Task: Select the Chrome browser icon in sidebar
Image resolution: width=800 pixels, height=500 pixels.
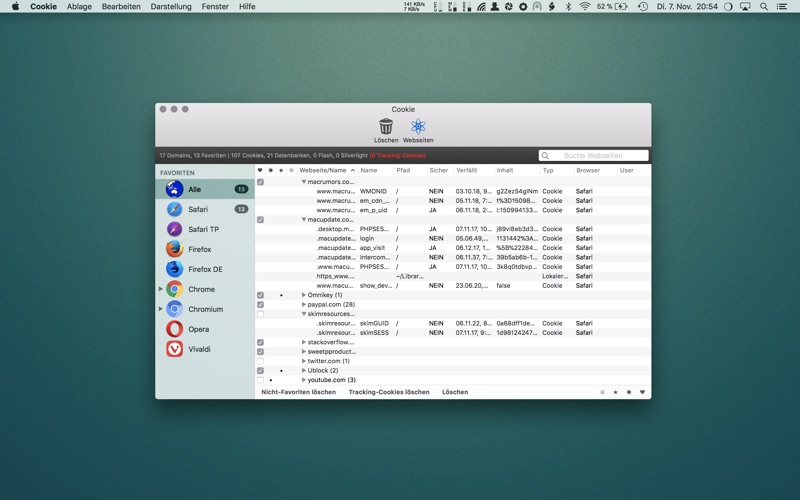Action: point(174,289)
